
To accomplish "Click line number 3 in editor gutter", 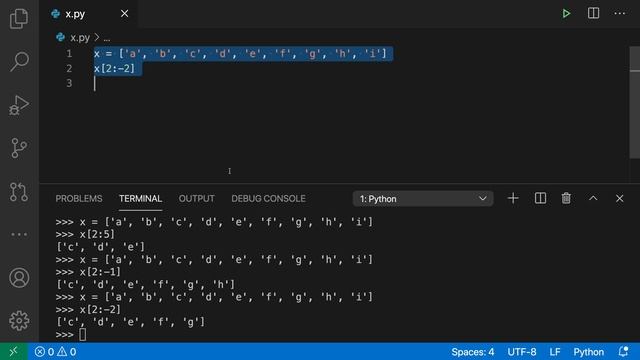I will coord(69,83).
